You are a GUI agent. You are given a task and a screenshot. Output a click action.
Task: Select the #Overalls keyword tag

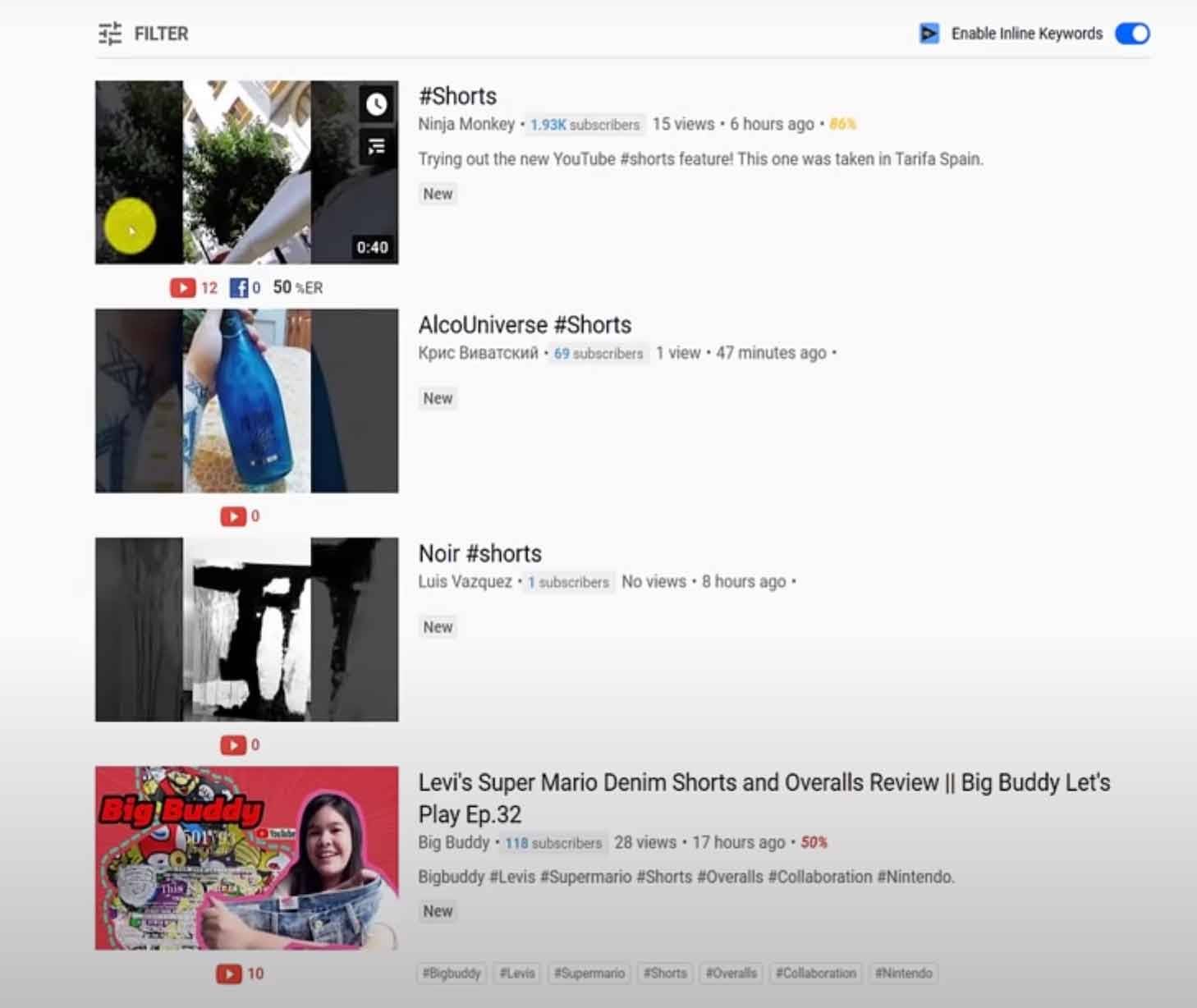click(731, 974)
